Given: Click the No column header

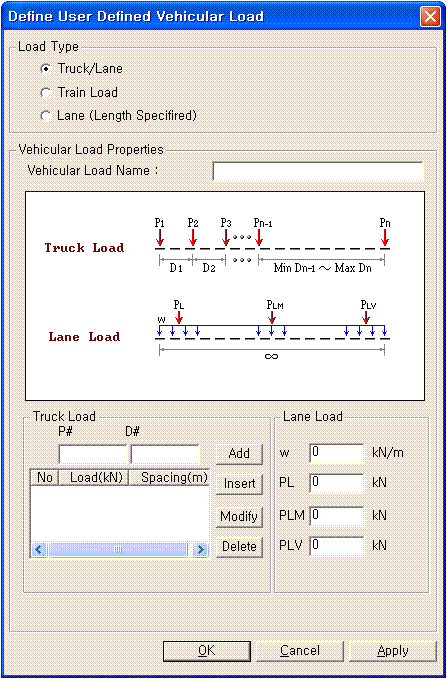Looking at the screenshot, I should click(44, 478).
